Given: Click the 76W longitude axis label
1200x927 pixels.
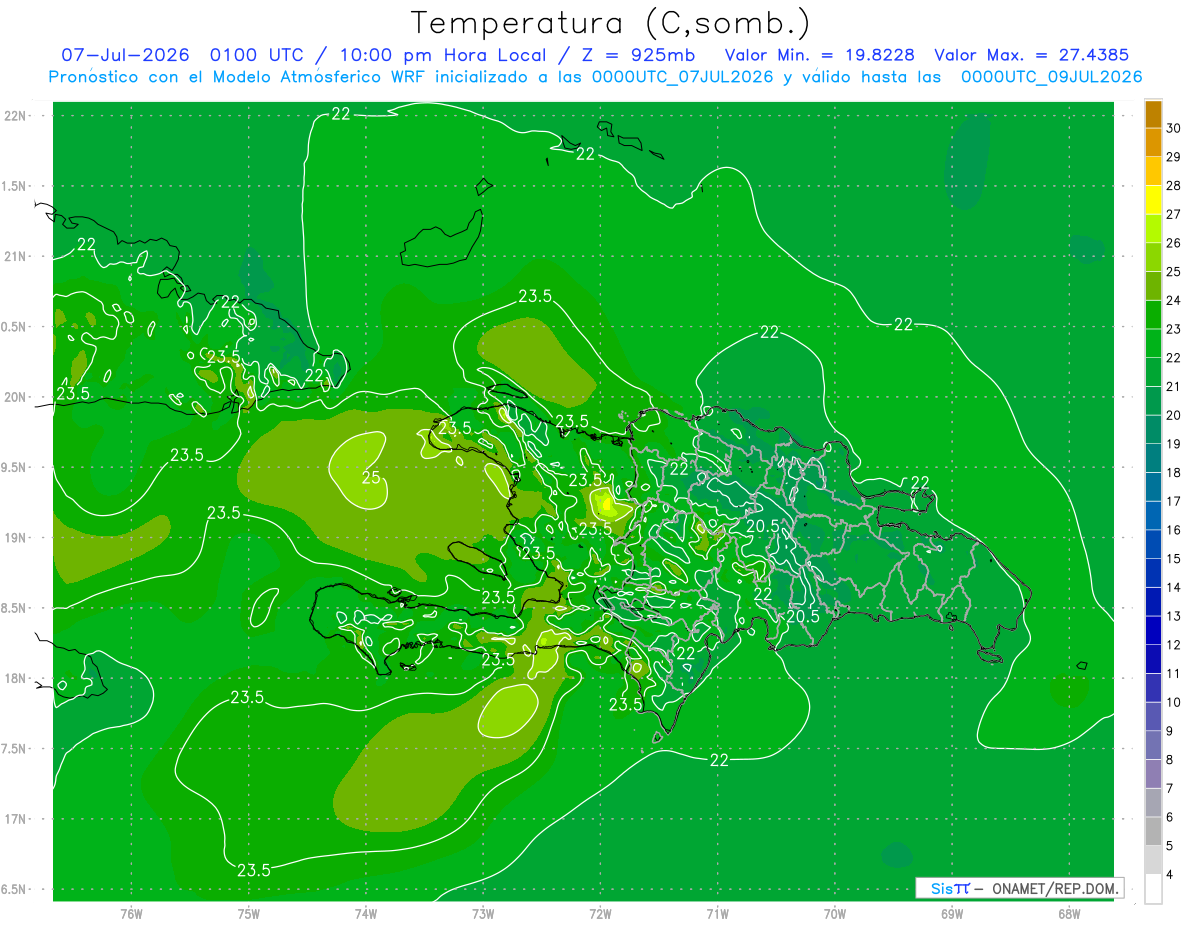Looking at the screenshot, I should [x=131, y=913].
